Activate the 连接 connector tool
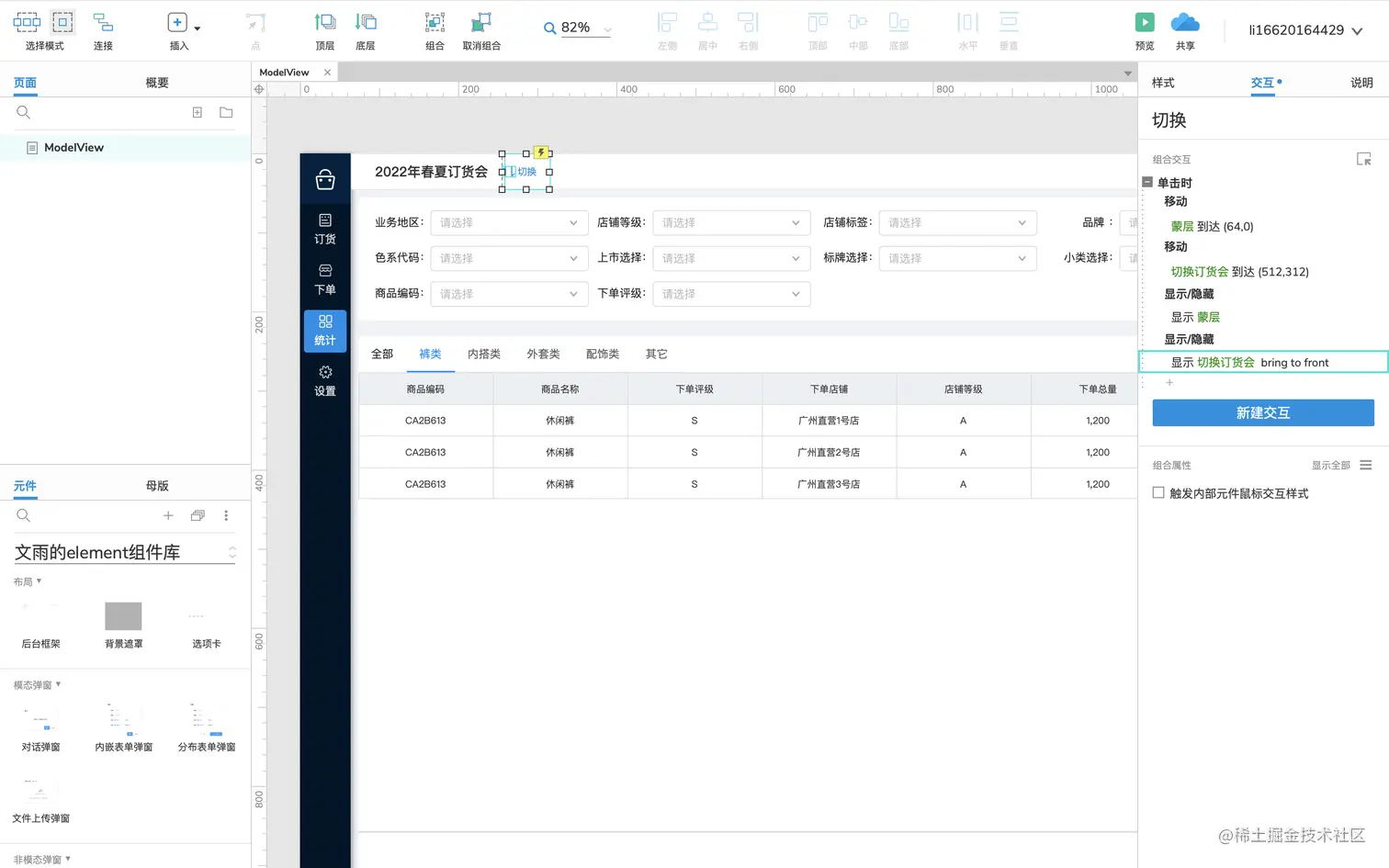The width and height of the screenshot is (1389, 868). [x=103, y=22]
